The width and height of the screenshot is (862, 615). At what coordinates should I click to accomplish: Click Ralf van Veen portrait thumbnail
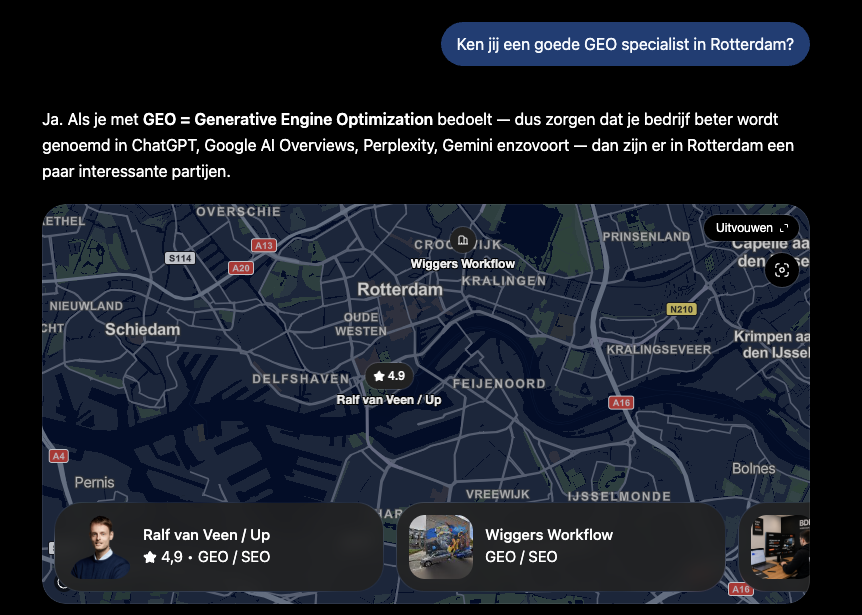tap(100, 547)
